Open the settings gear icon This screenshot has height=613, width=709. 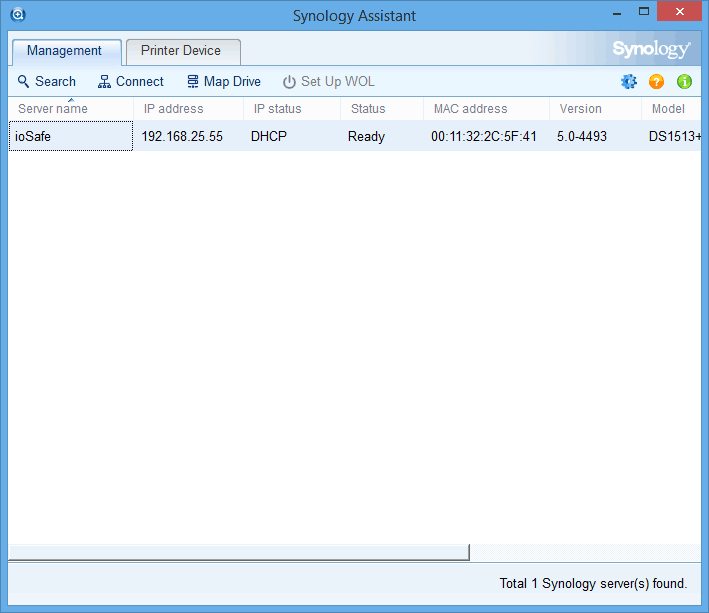click(x=629, y=82)
